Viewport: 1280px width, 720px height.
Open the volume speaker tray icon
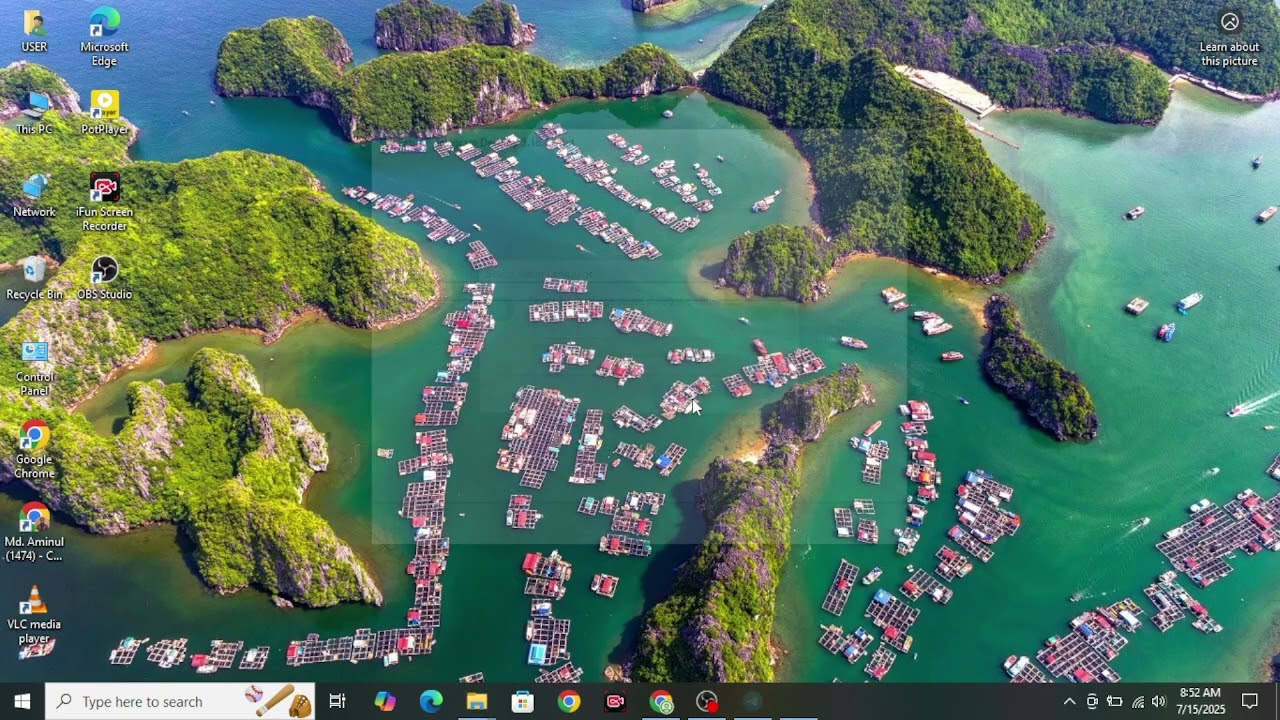1159,702
